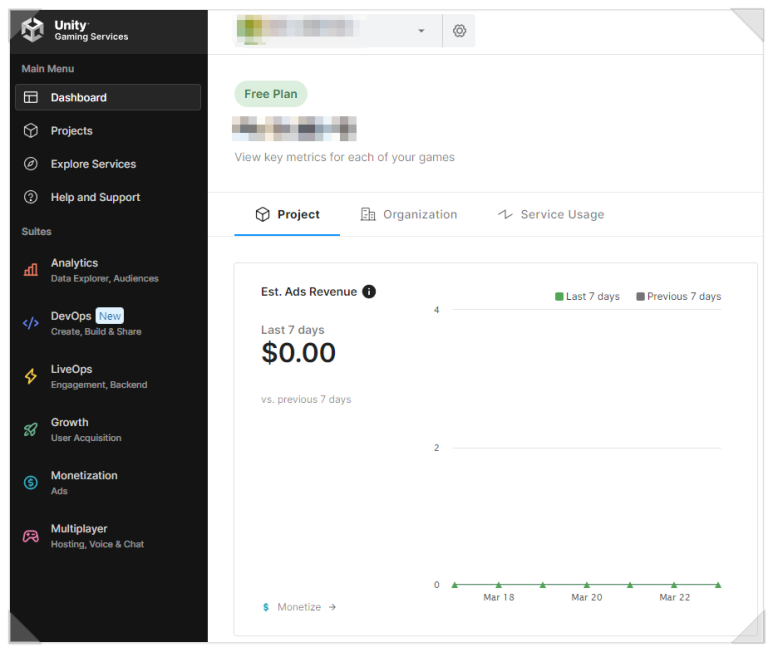Click the Mar 18 data point
This screenshot has width=773, height=652.
[499, 585]
